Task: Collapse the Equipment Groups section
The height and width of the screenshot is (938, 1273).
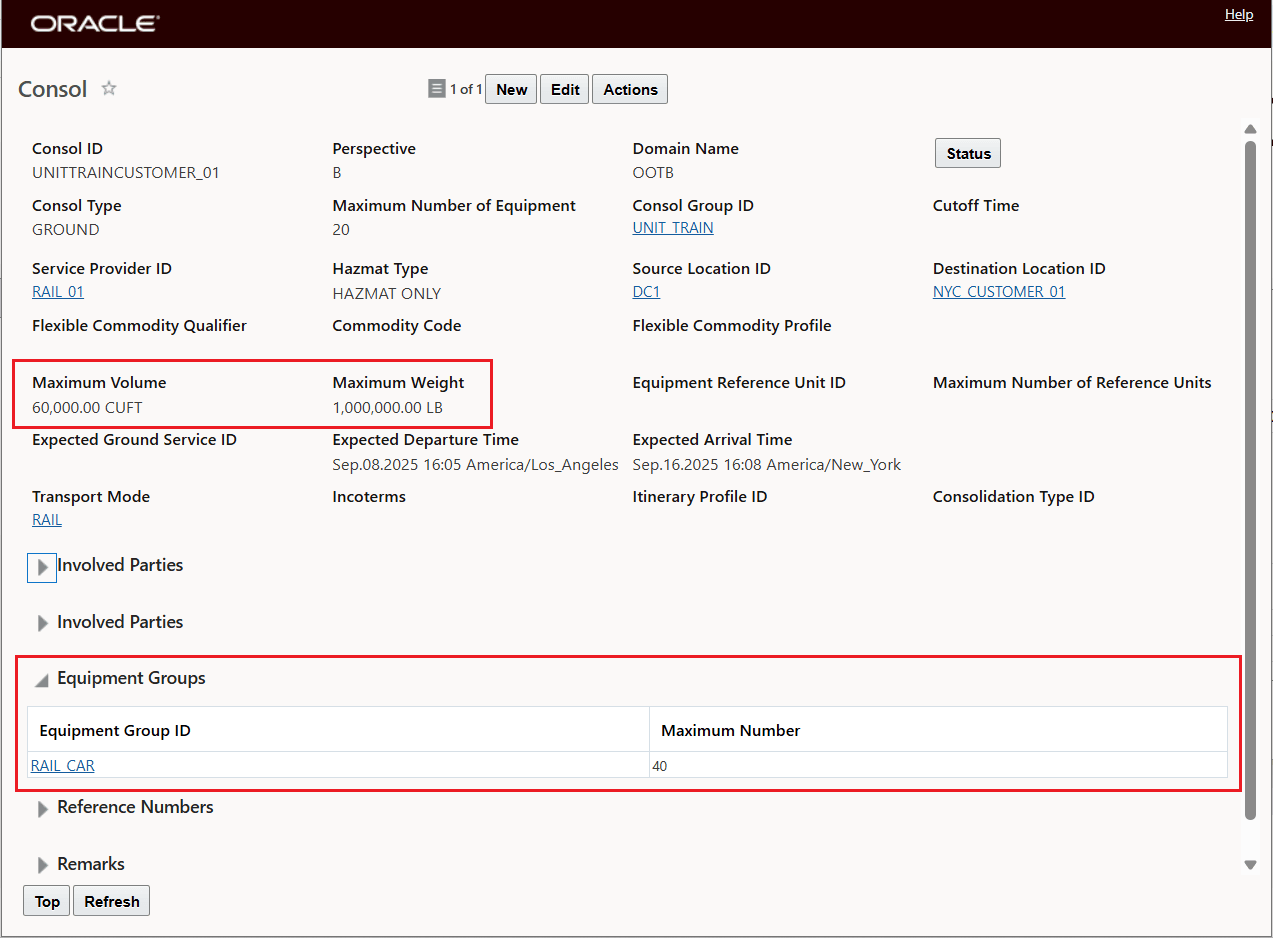Action: [x=42, y=680]
